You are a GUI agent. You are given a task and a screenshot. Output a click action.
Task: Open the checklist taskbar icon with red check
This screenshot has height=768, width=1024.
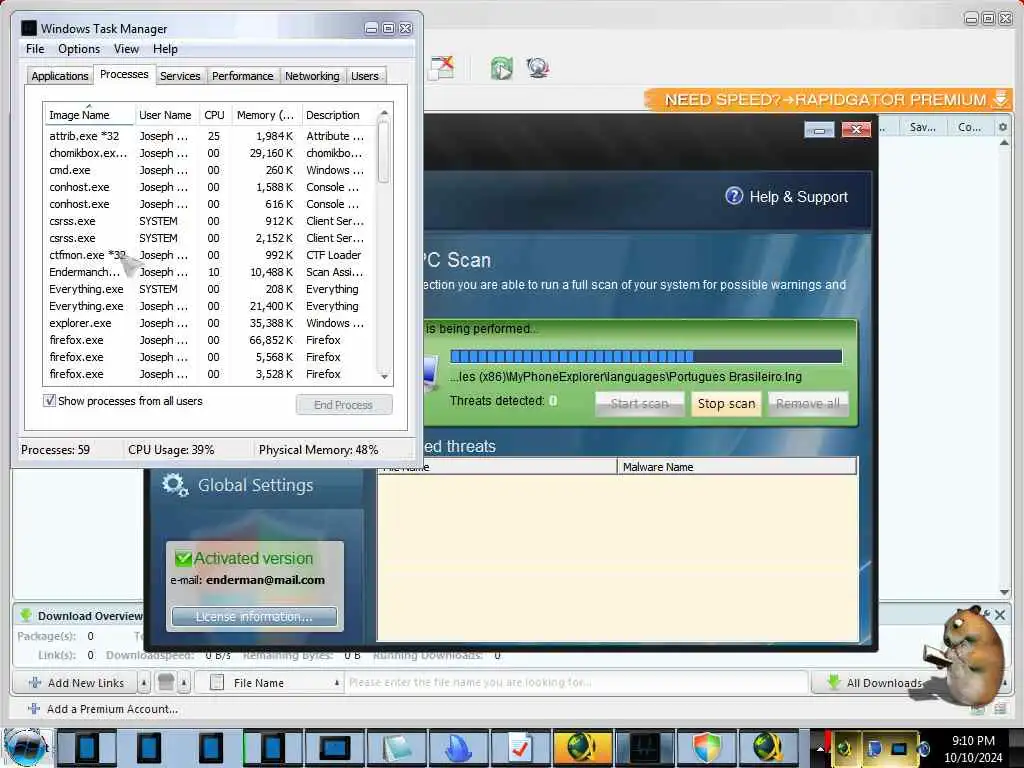pyautogui.click(x=520, y=748)
